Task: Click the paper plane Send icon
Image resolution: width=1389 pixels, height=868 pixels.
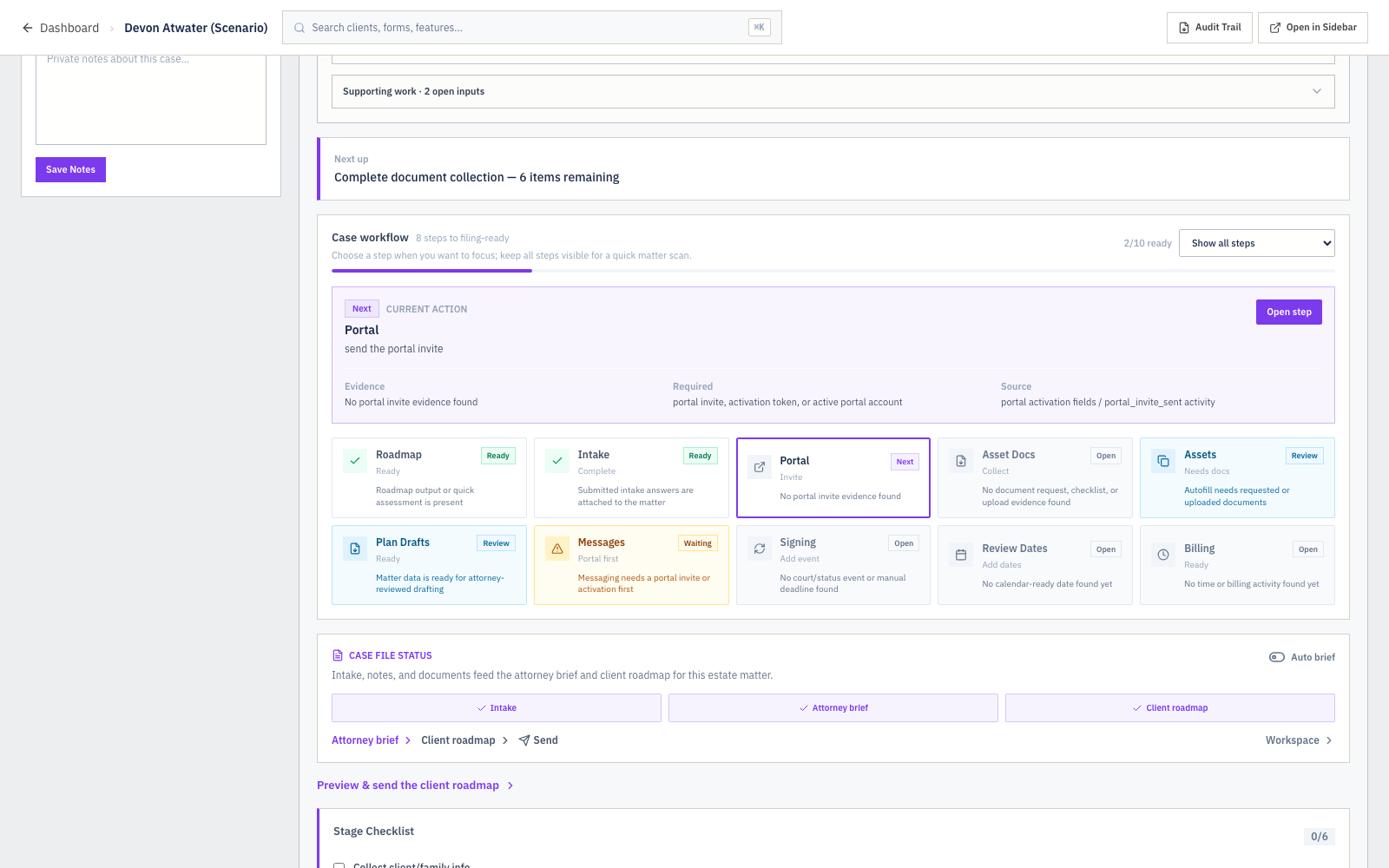Action: pyautogui.click(x=524, y=740)
